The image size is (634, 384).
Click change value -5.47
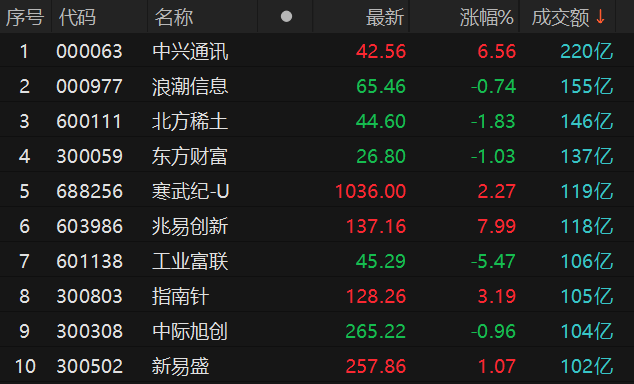pos(493,261)
